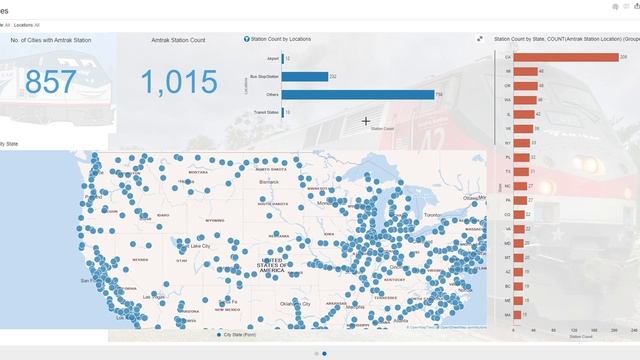Click the CA bar in state chart
This screenshot has height=360, width=640.
coord(566,57)
